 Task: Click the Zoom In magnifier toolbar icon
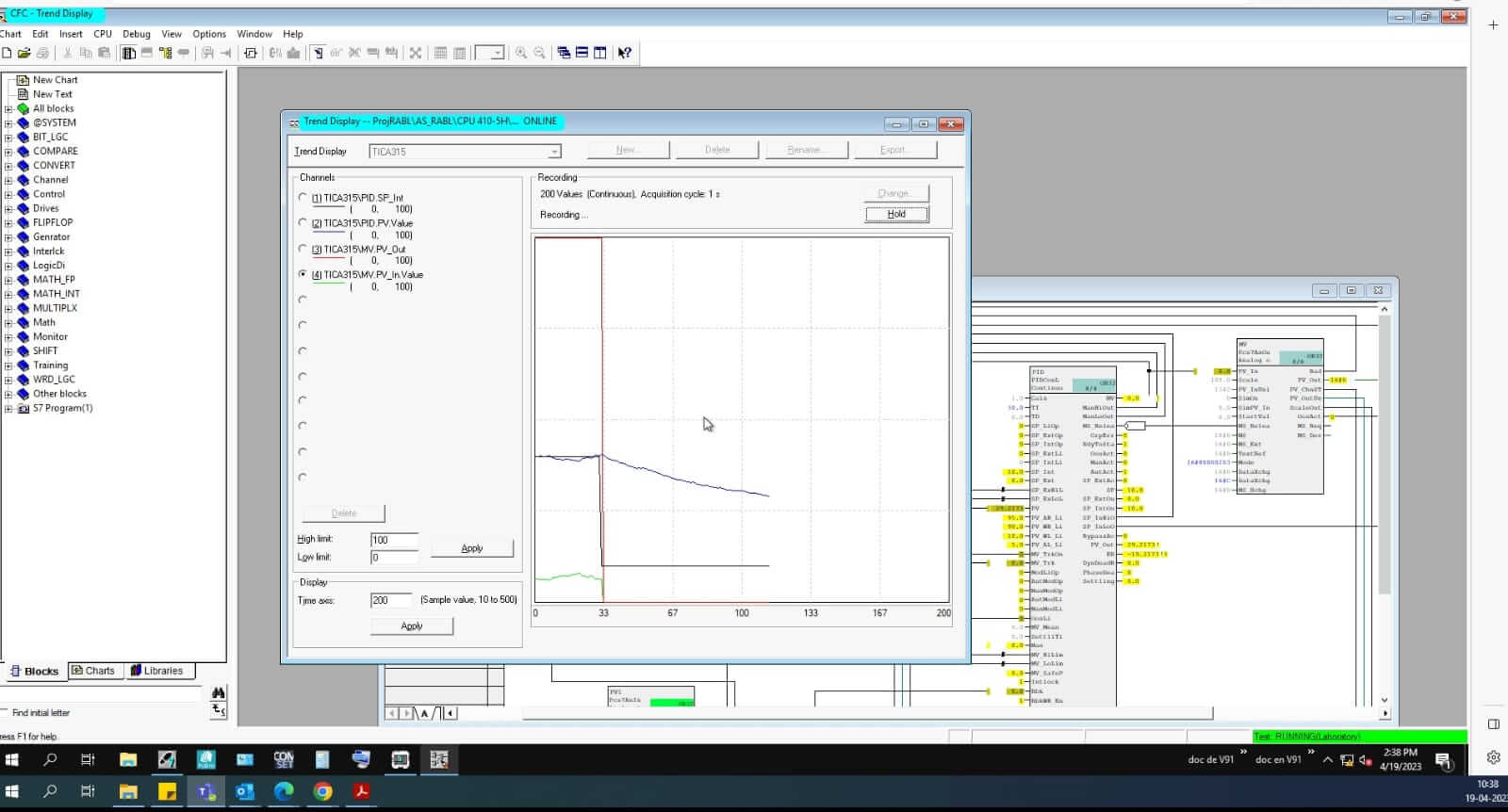(521, 53)
